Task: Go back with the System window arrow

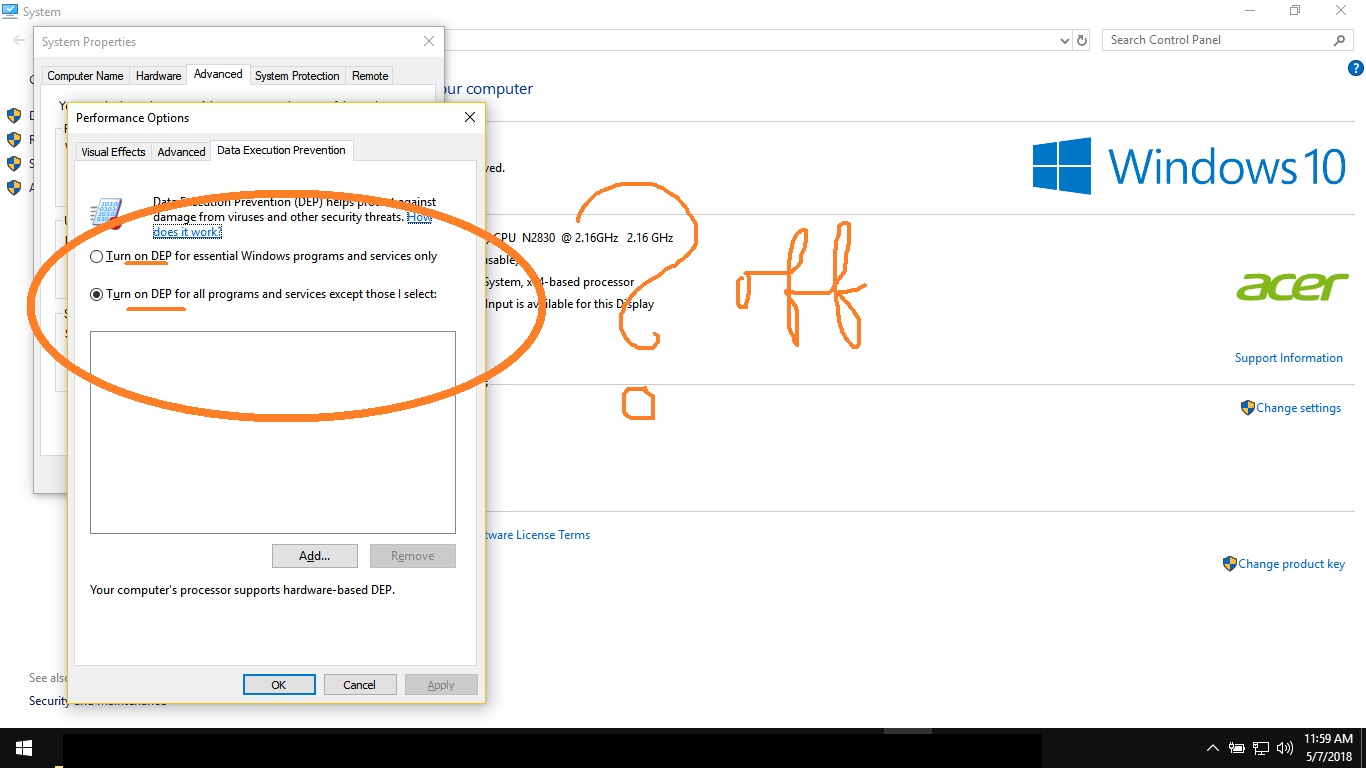Action: tap(19, 41)
